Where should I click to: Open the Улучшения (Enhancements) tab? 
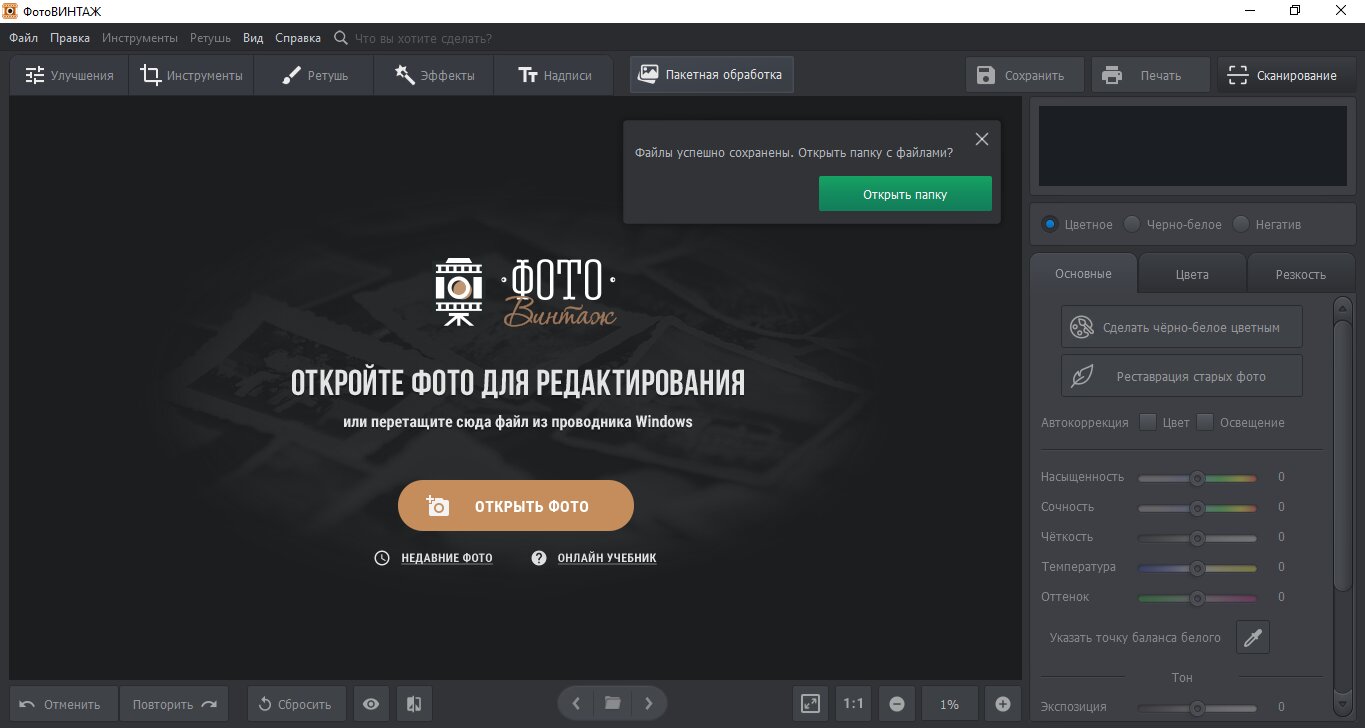point(69,75)
